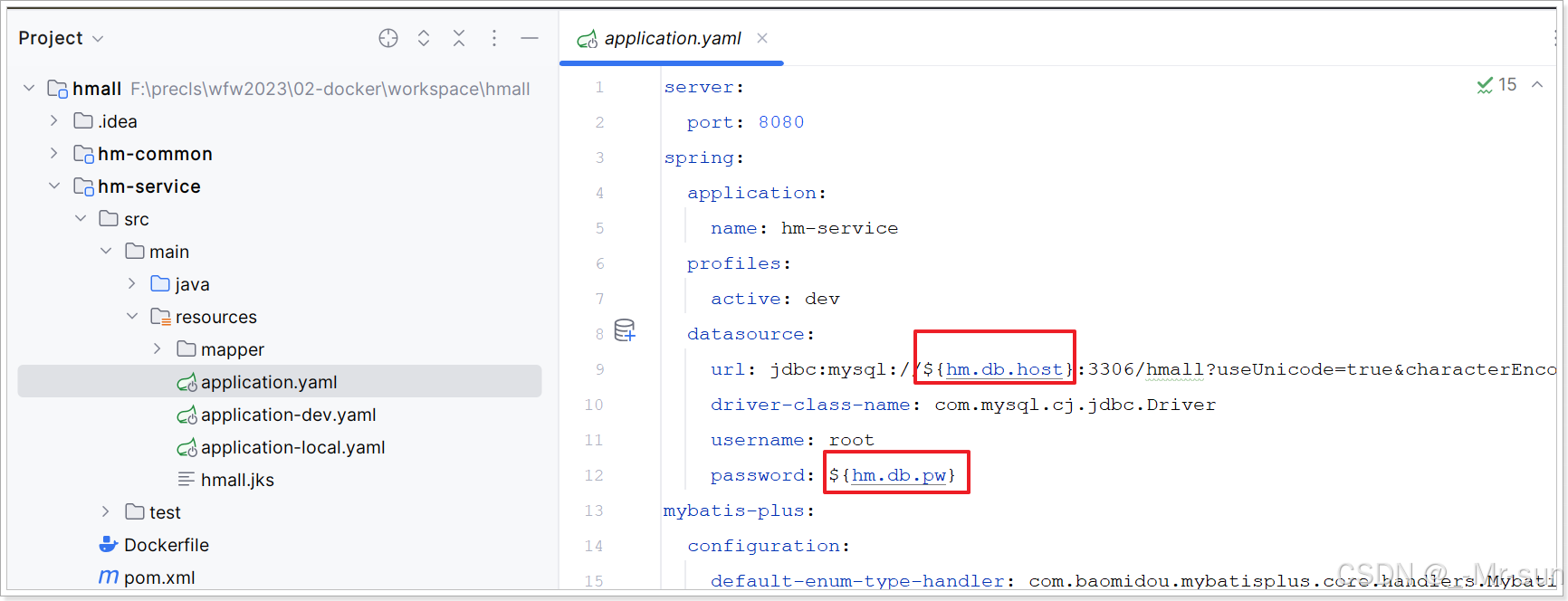
Task: Select the mapper folder row
Action: point(280,349)
